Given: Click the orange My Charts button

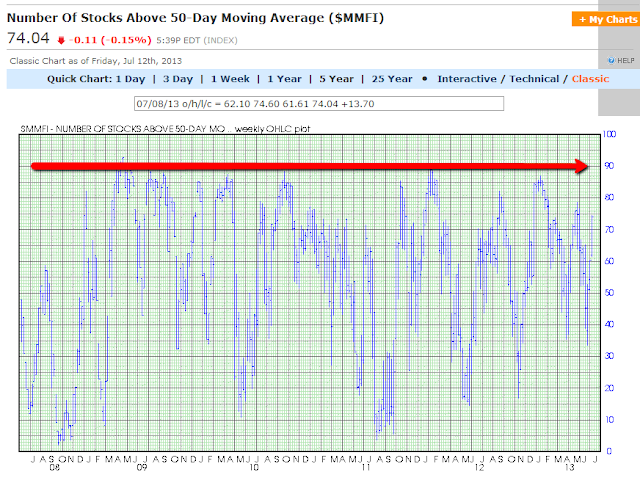Looking at the screenshot, I should (606, 19).
